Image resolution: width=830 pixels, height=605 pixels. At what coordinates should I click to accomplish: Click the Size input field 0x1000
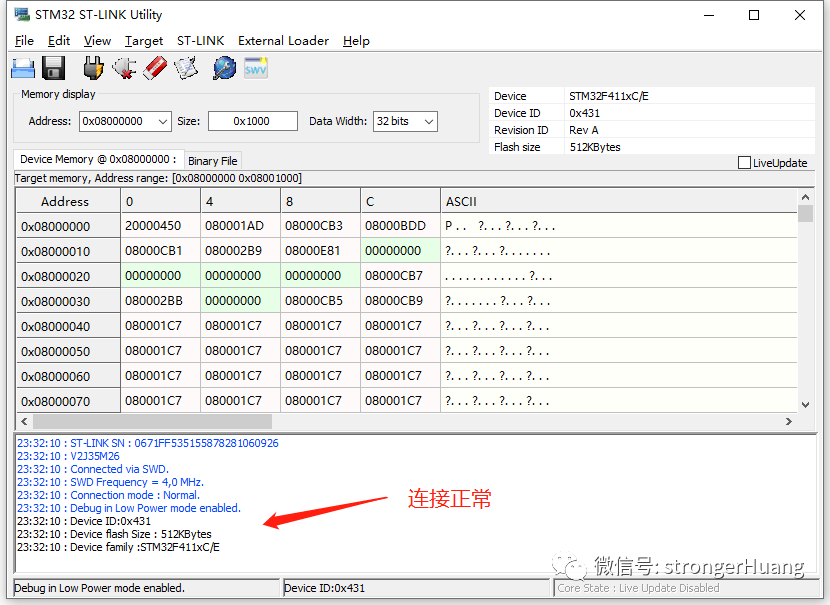tap(252, 121)
